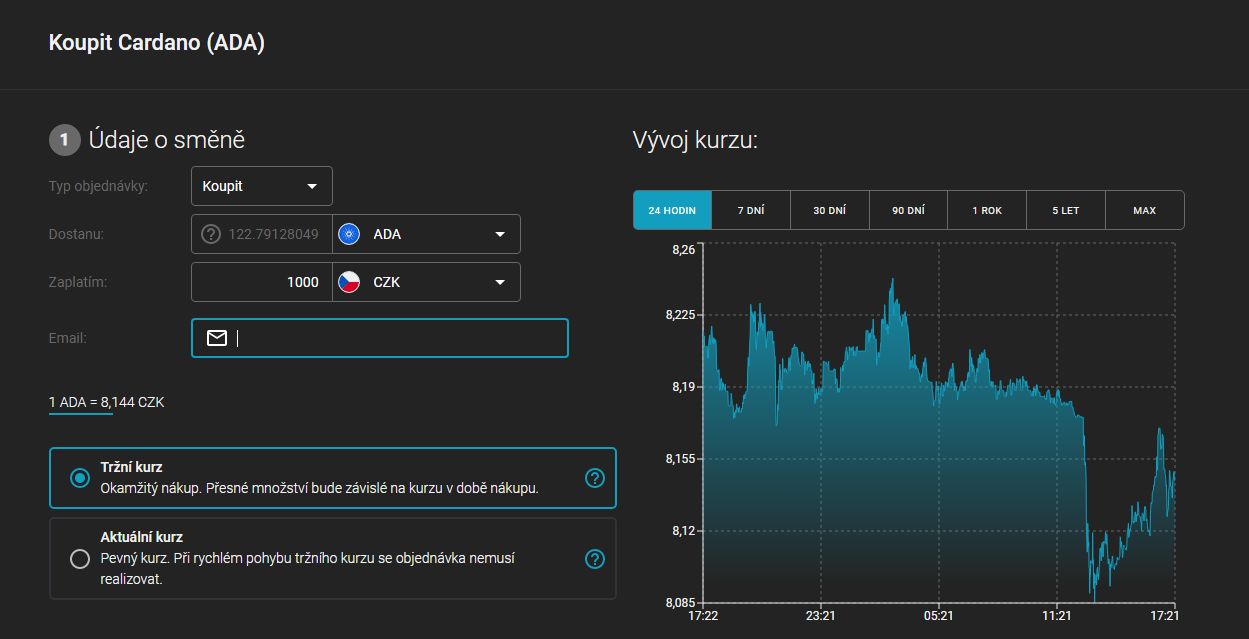This screenshot has height=639, width=1249.
Task: Click the Czech flag icon beside CZK
Action: [349, 282]
